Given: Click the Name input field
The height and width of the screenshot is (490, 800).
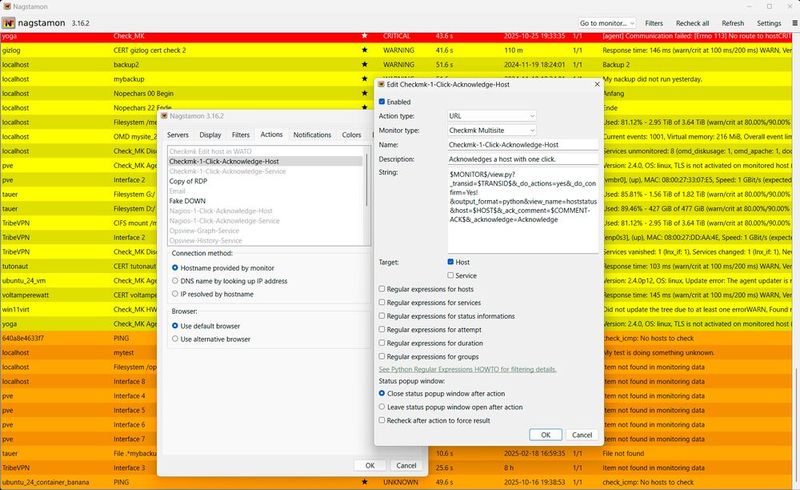Looking at the screenshot, I should tap(523, 144).
